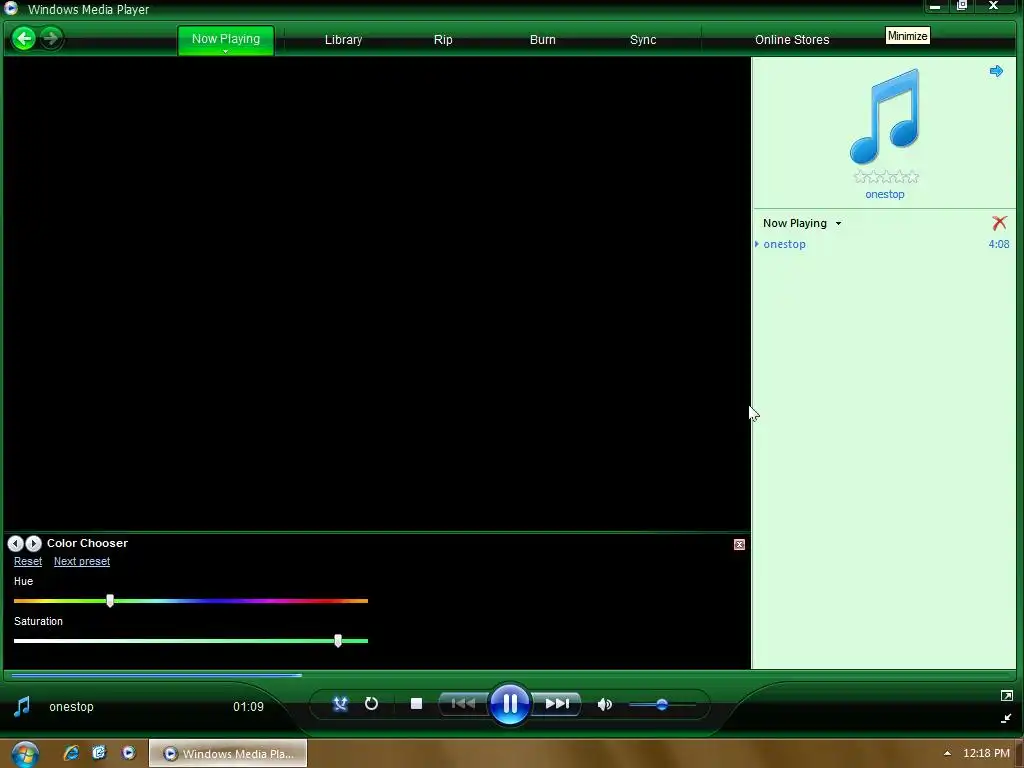
Task: Pause the playing song
Action: [x=509, y=704]
